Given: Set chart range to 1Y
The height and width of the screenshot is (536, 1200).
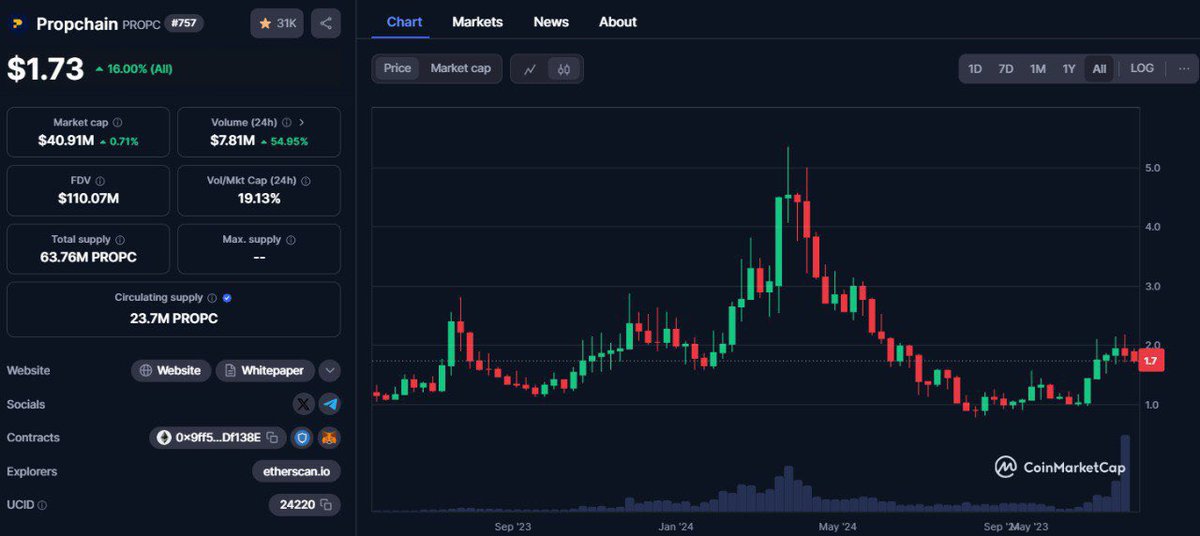Looking at the screenshot, I should tap(1069, 69).
